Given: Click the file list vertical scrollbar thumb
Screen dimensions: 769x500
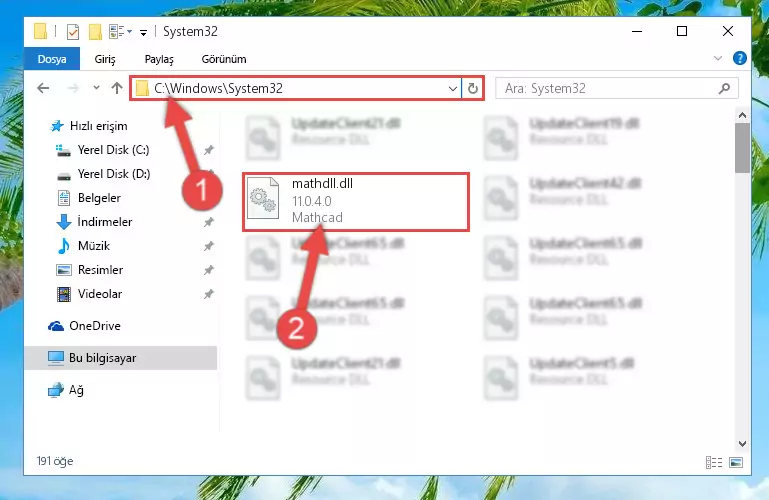Looking at the screenshot, I should click(x=743, y=148).
